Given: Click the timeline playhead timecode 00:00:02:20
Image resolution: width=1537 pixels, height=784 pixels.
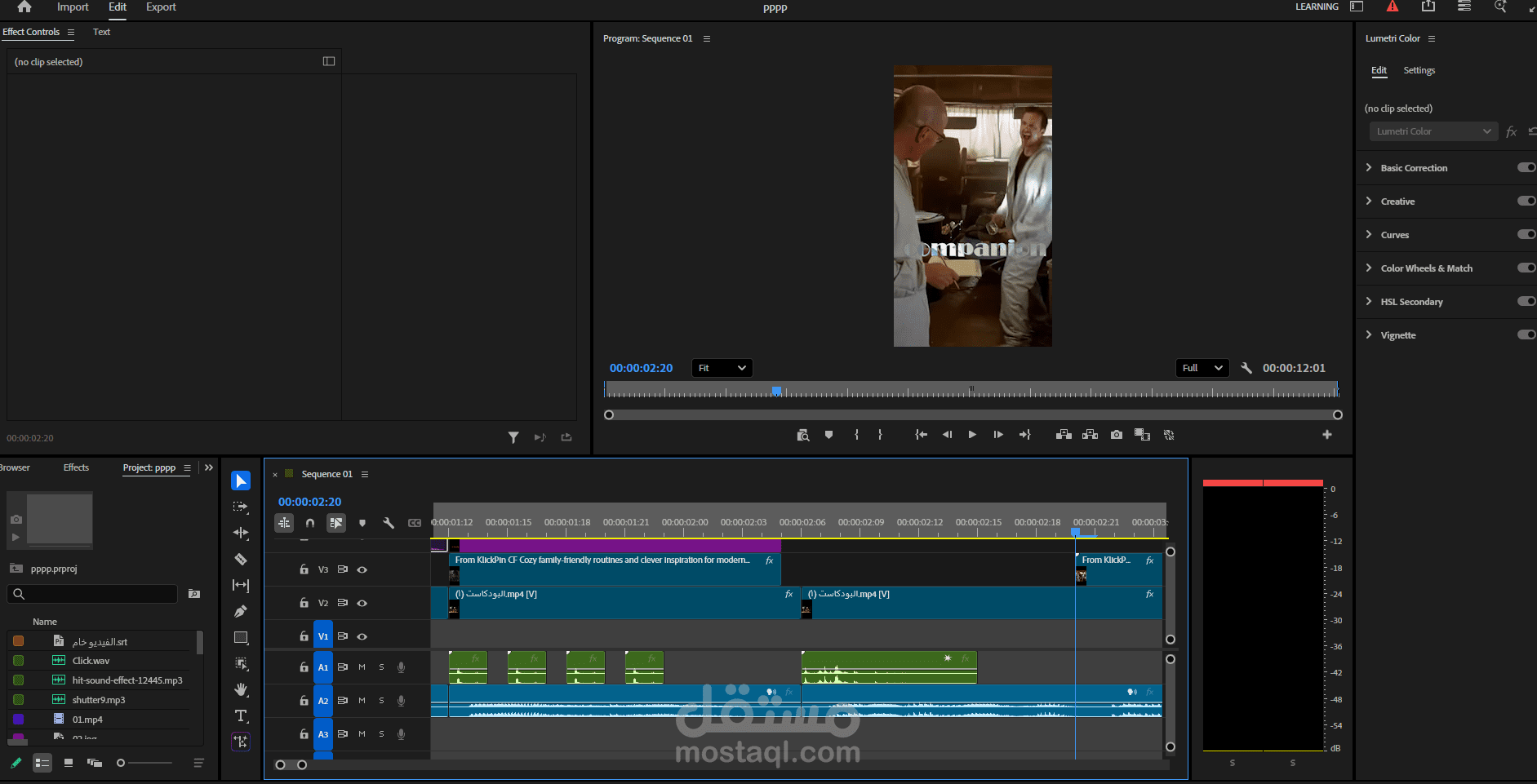Looking at the screenshot, I should [x=309, y=502].
